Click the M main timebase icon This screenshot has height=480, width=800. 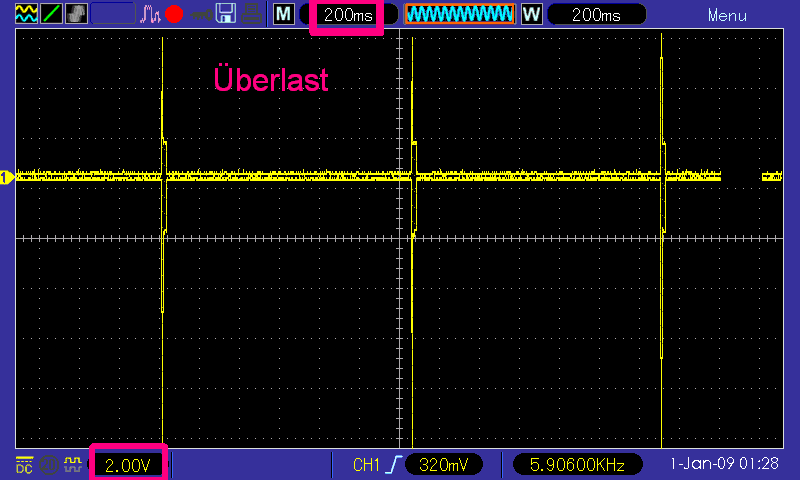pos(284,14)
